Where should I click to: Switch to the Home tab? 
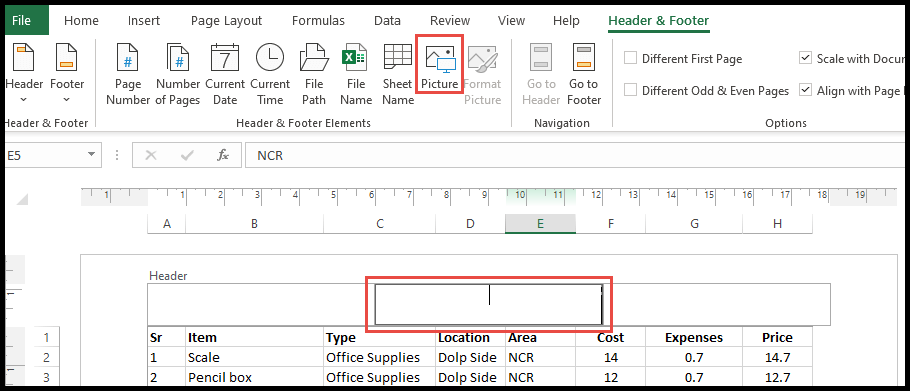pos(81,21)
